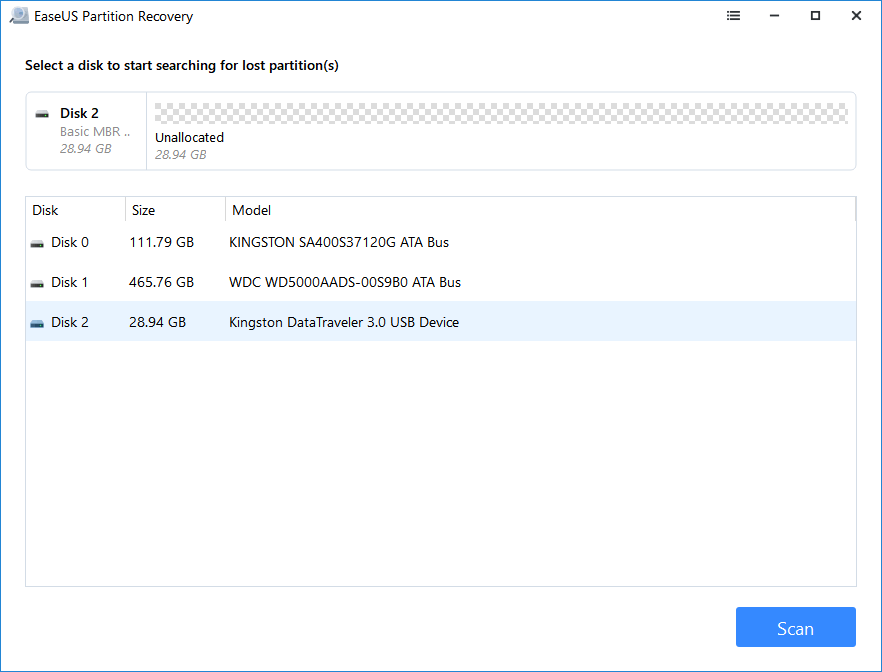Click the drive icon beside Disk 1

coord(36,282)
